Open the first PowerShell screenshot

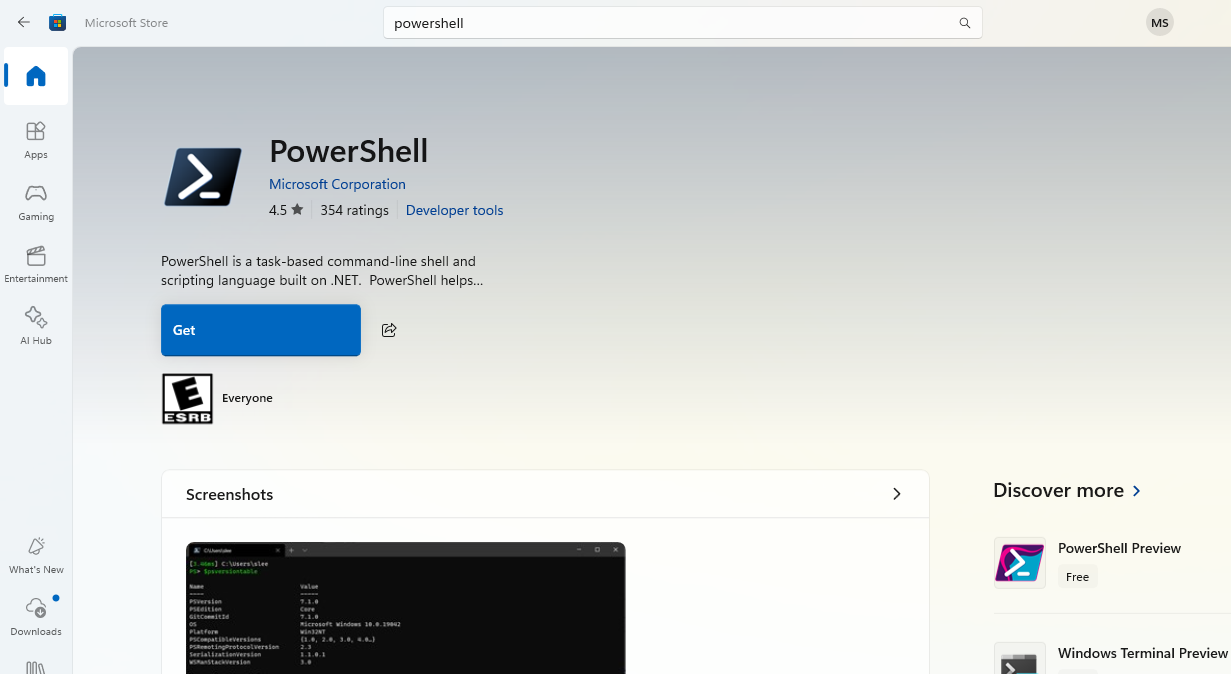coord(405,608)
